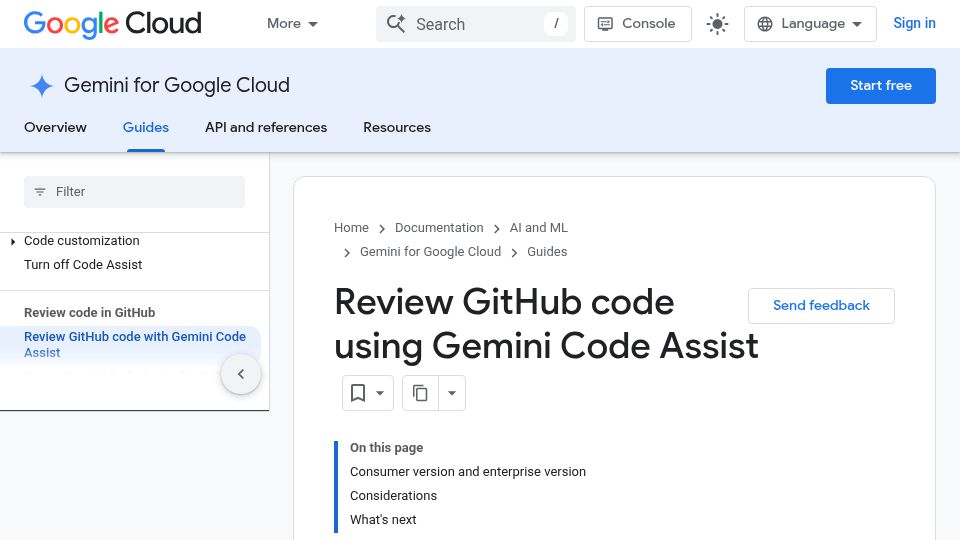This screenshot has width=960, height=540.
Task: Toggle the light/dark theme sun icon
Action: 717,24
